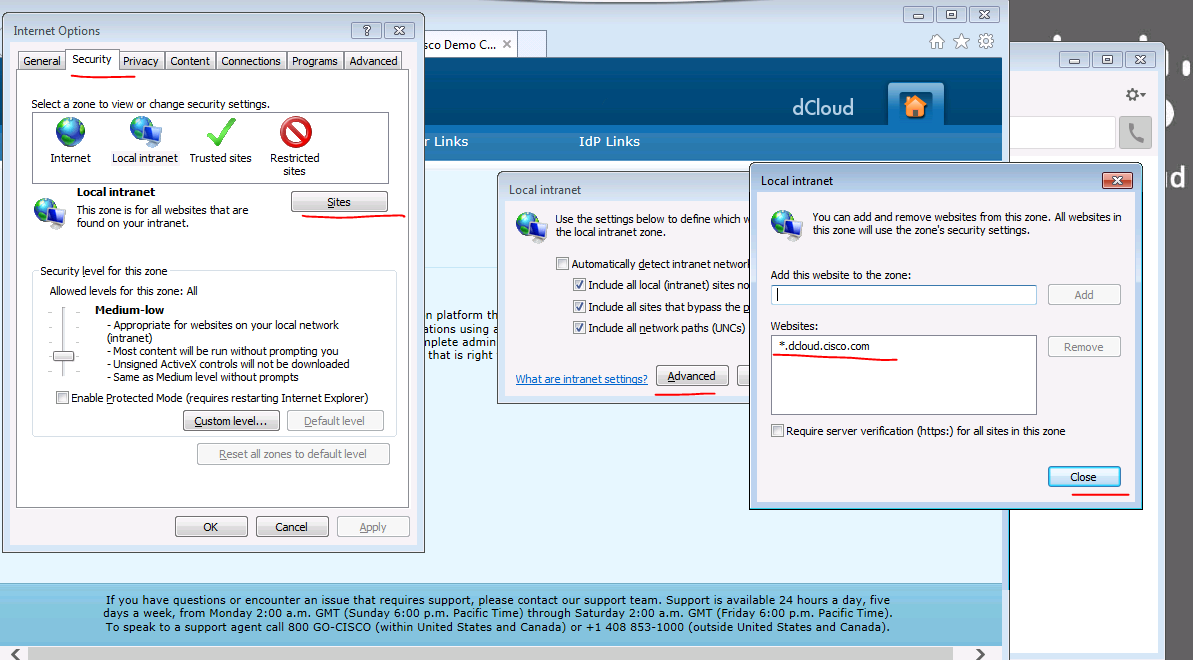
Task: Open browser Tools gear icon
Action: (986, 42)
